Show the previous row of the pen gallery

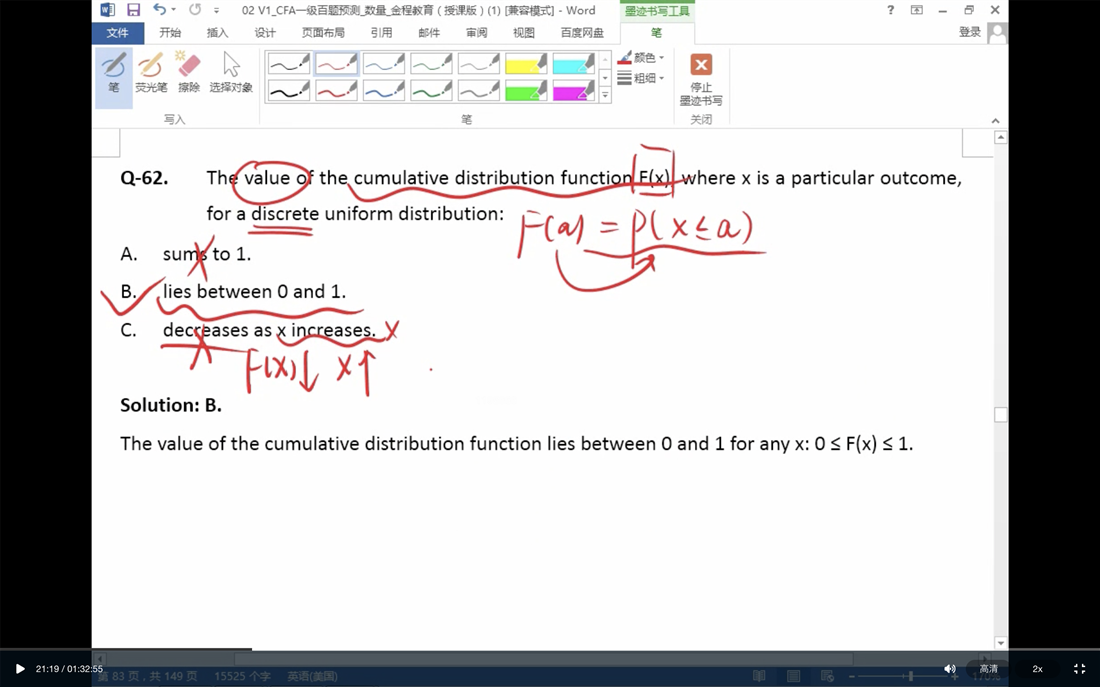coord(605,59)
